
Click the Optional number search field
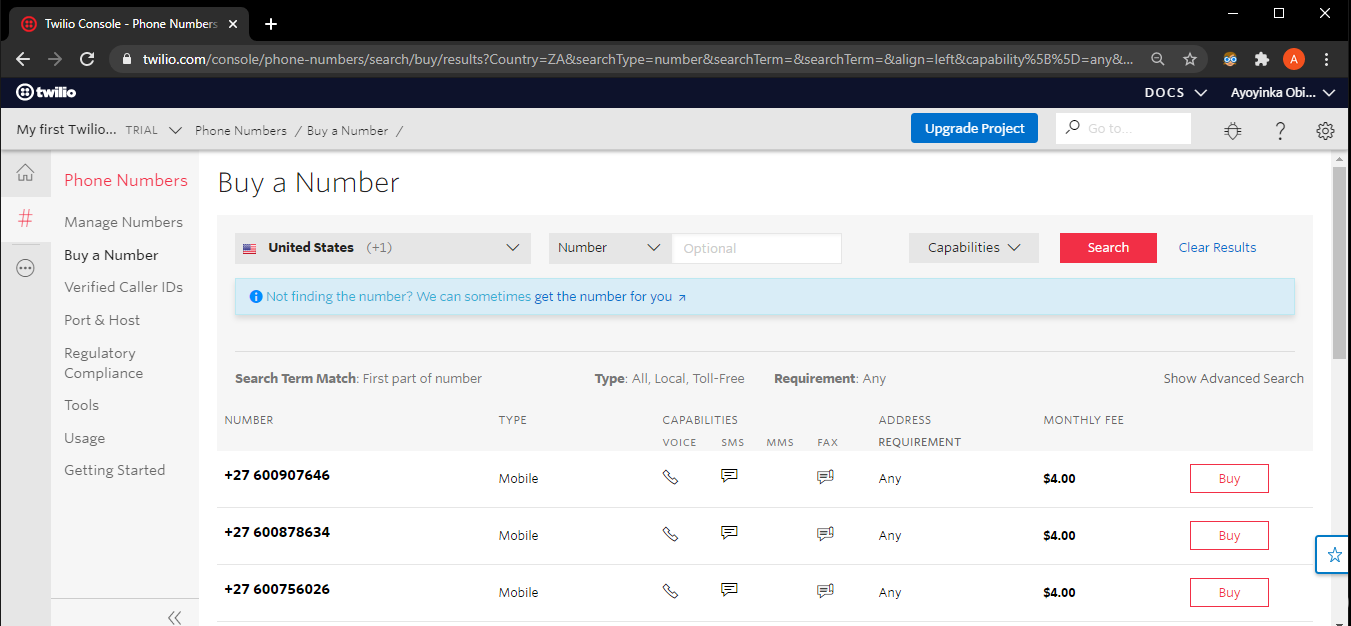[x=756, y=248]
